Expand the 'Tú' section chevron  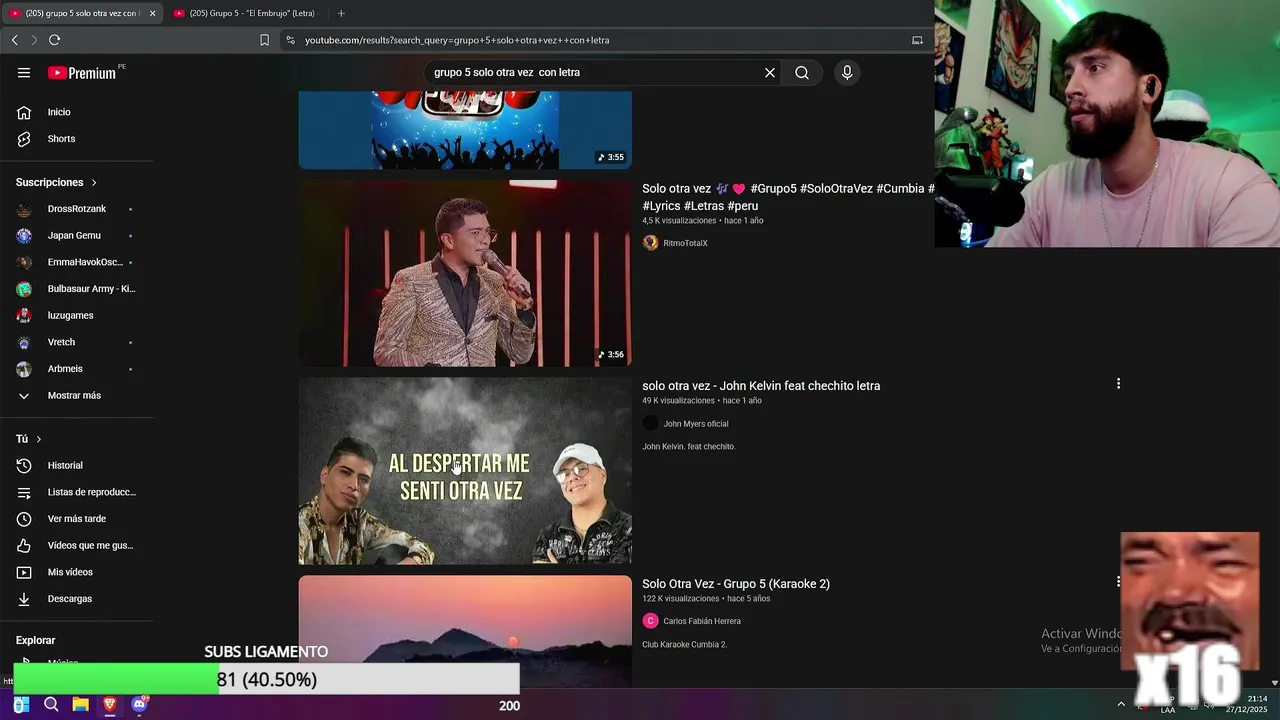(39, 439)
